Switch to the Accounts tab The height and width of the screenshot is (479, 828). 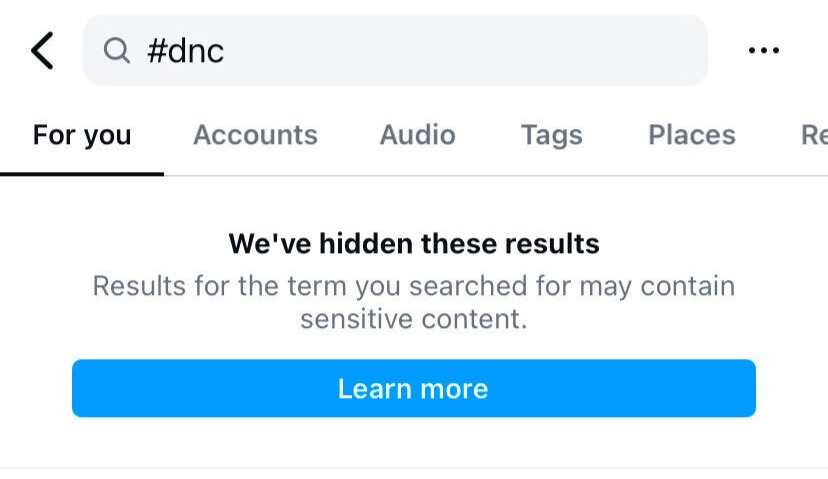click(255, 135)
